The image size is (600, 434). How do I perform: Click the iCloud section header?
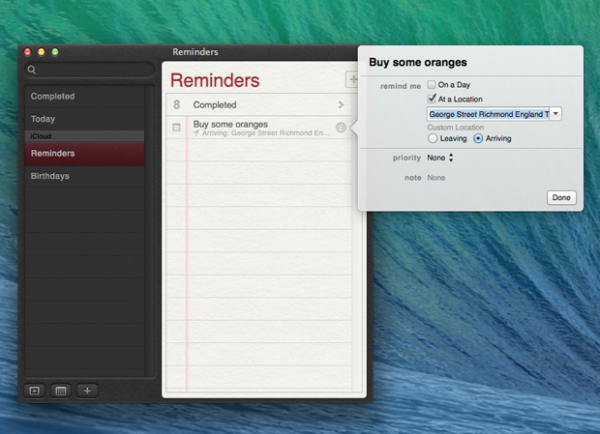coord(84,136)
